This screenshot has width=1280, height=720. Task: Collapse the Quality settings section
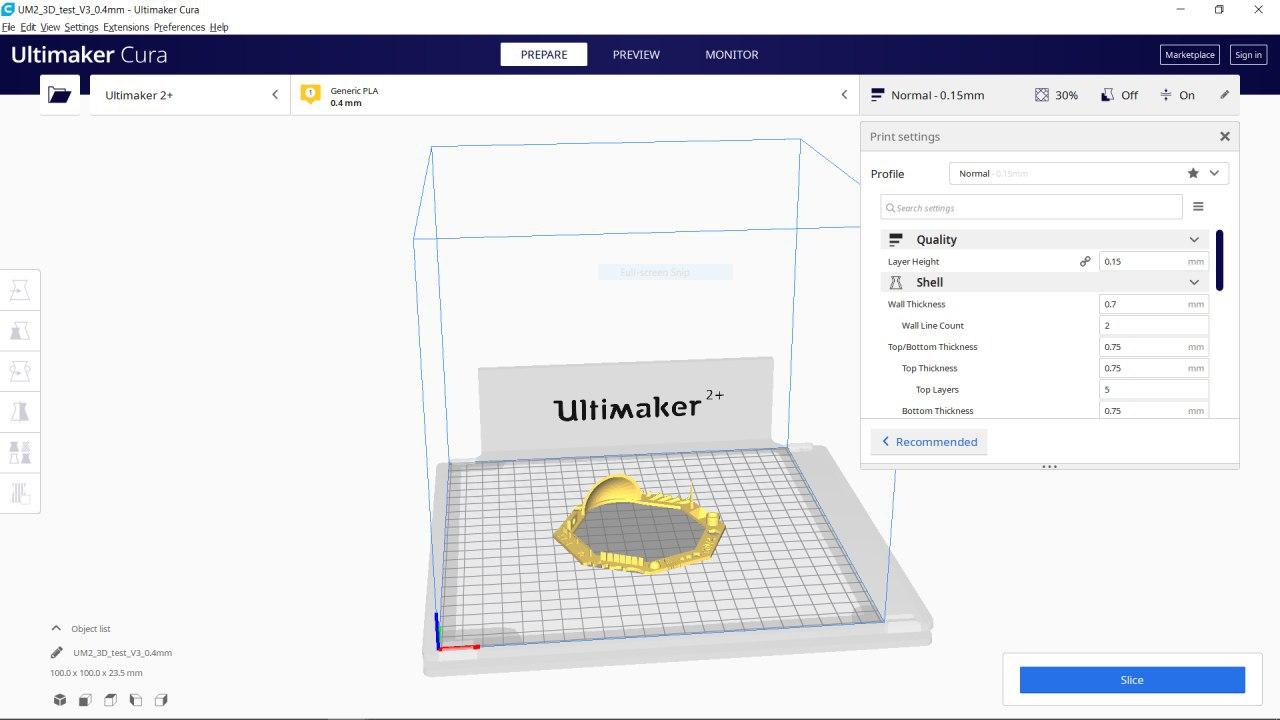[1045, 240]
